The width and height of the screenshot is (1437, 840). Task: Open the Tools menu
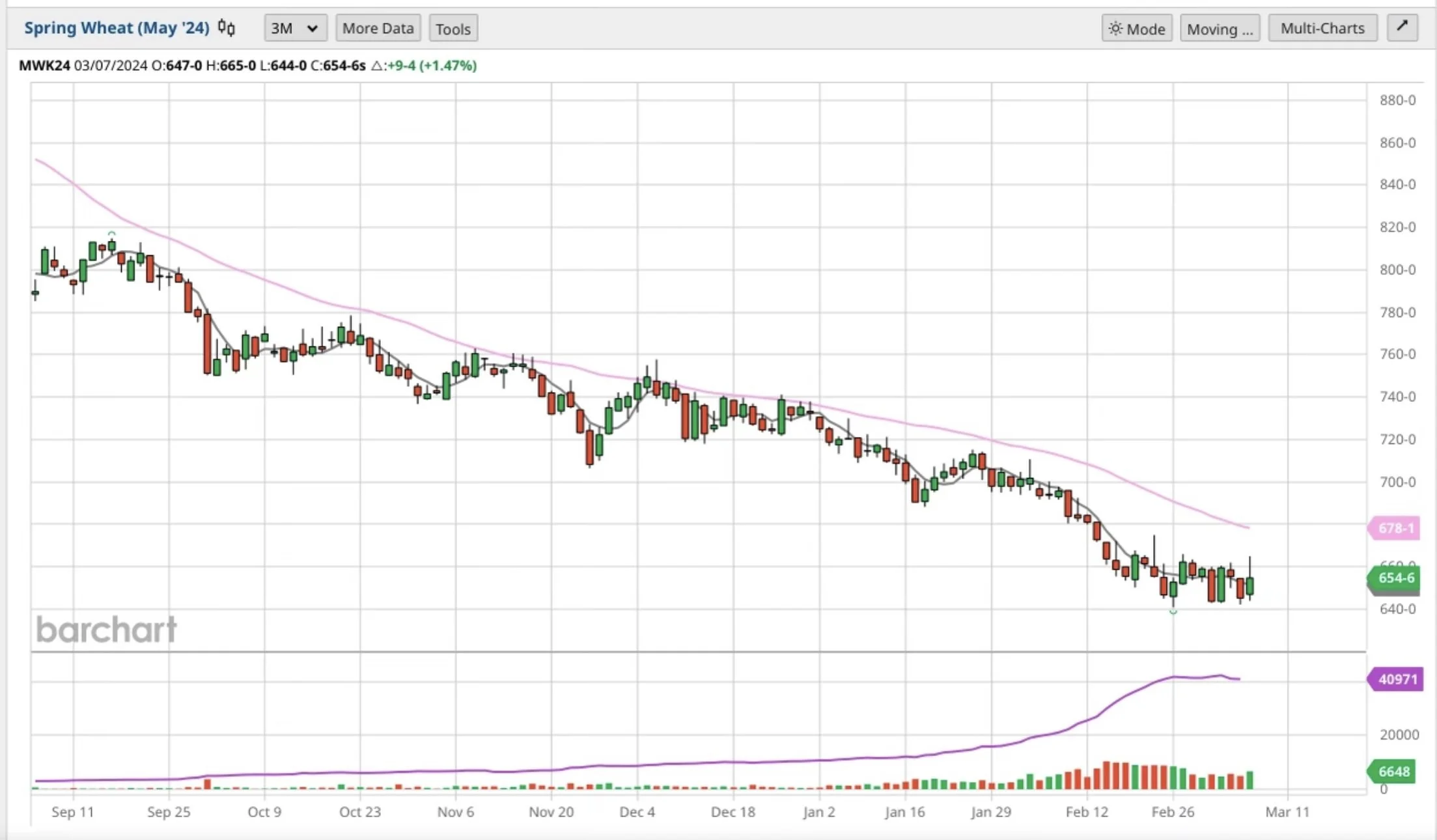click(x=453, y=29)
